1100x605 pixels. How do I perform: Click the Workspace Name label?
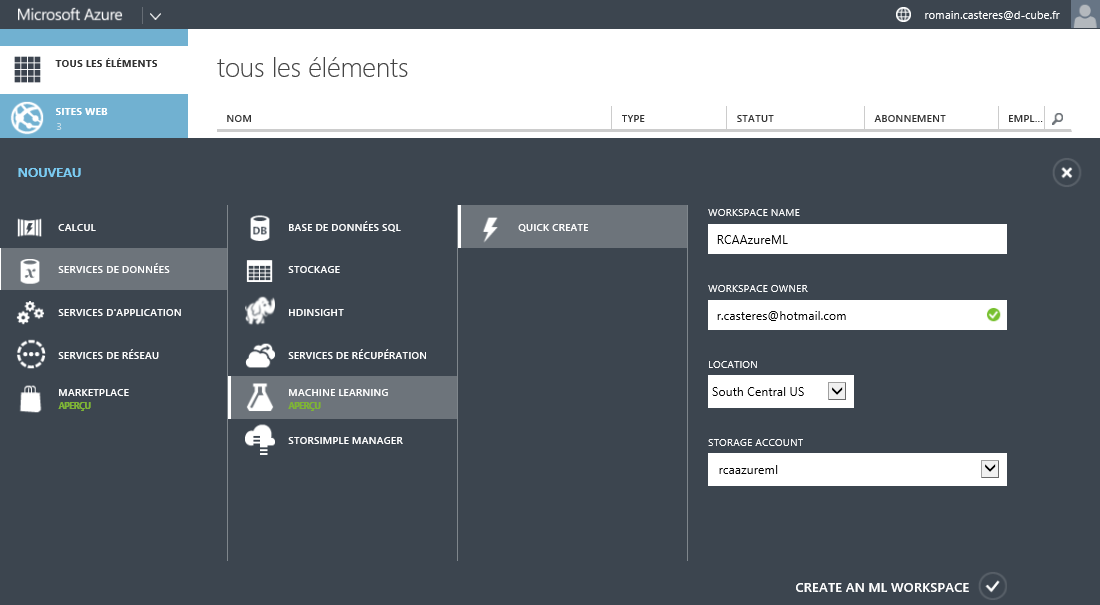click(x=753, y=213)
